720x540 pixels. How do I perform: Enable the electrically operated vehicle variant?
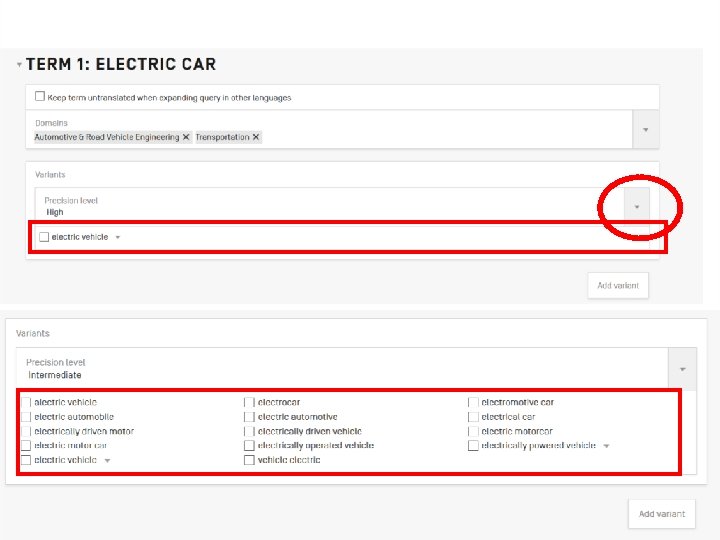tap(249, 445)
